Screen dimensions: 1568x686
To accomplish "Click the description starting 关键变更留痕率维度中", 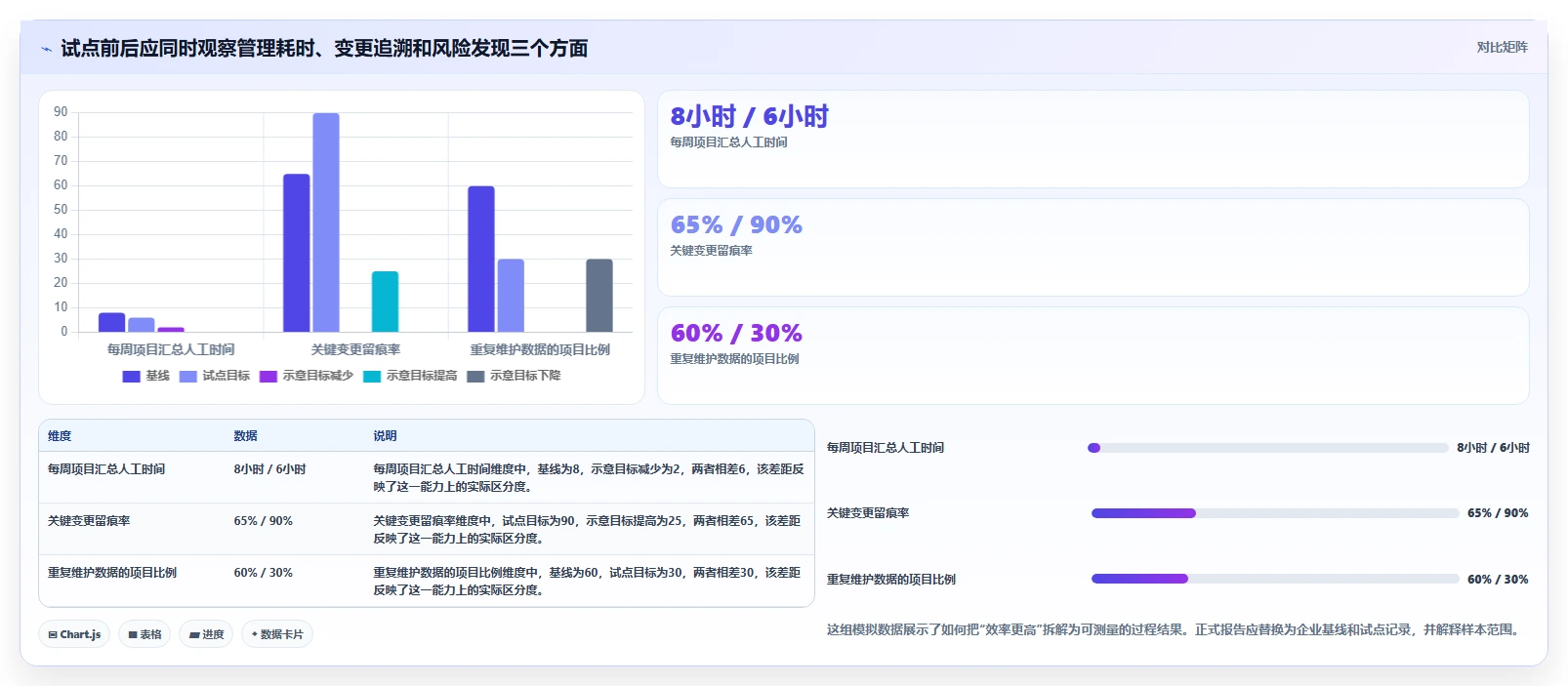I will (x=587, y=530).
